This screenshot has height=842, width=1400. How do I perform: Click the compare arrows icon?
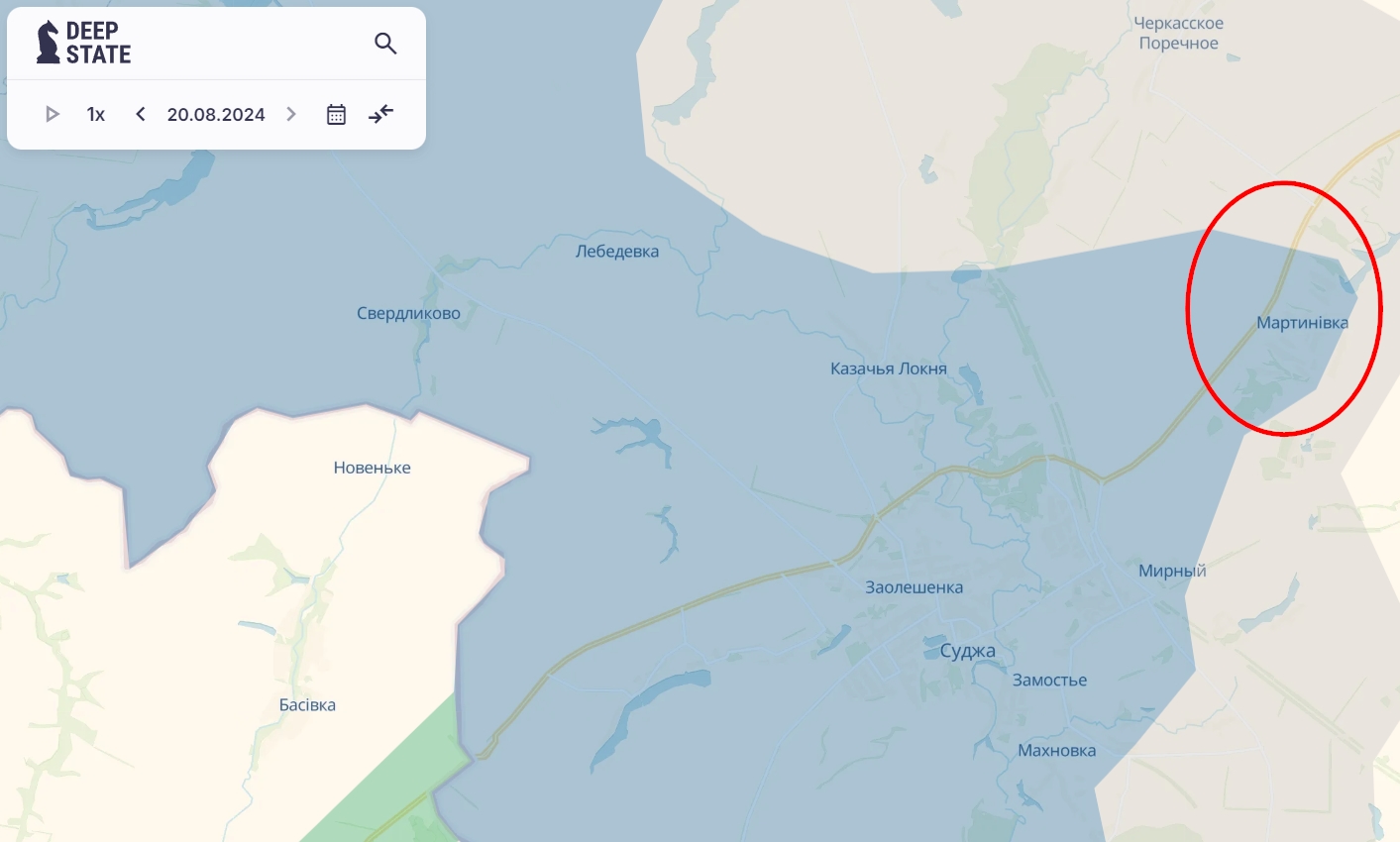click(381, 114)
